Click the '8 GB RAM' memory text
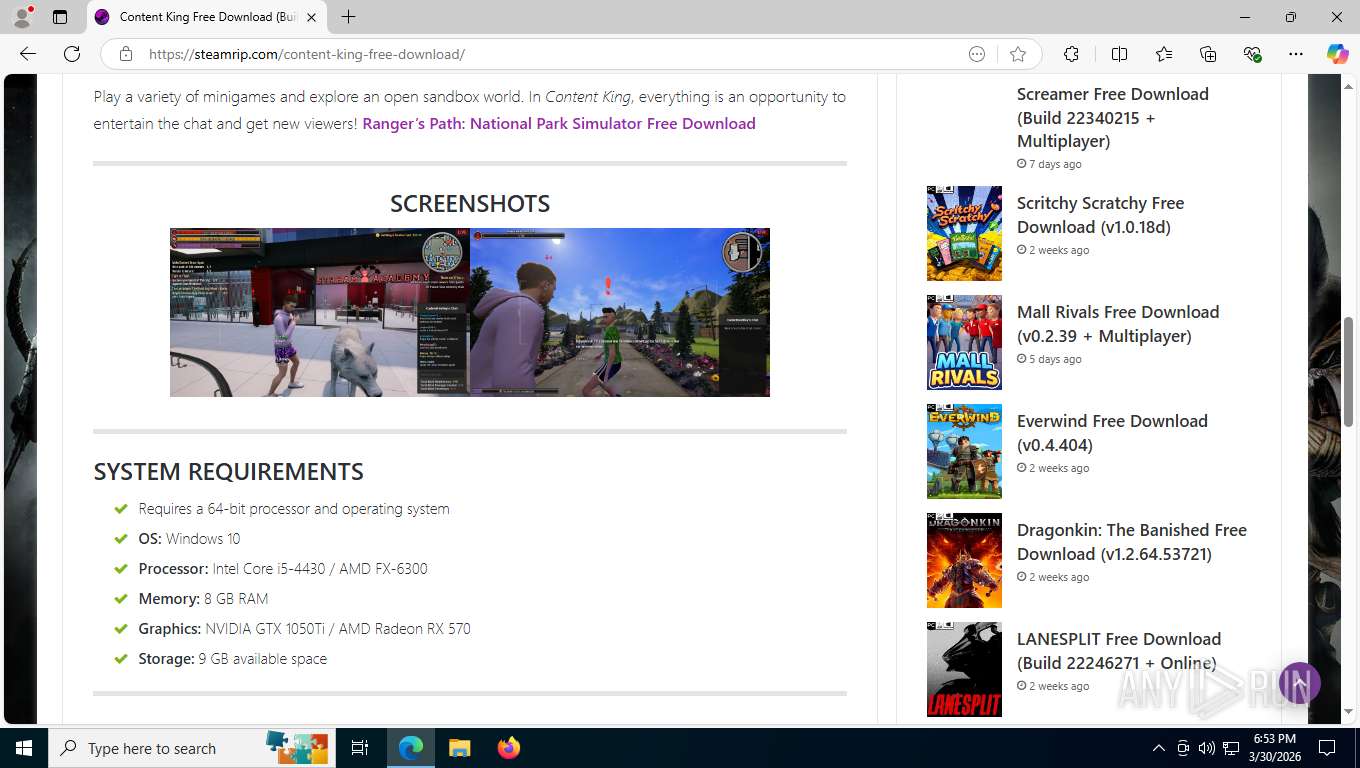The height and width of the screenshot is (768, 1360). (236, 599)
